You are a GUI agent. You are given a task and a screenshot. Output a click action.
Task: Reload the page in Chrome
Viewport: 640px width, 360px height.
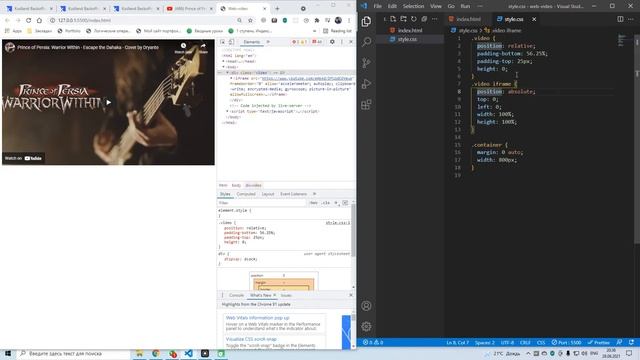(x=28, y=20)
